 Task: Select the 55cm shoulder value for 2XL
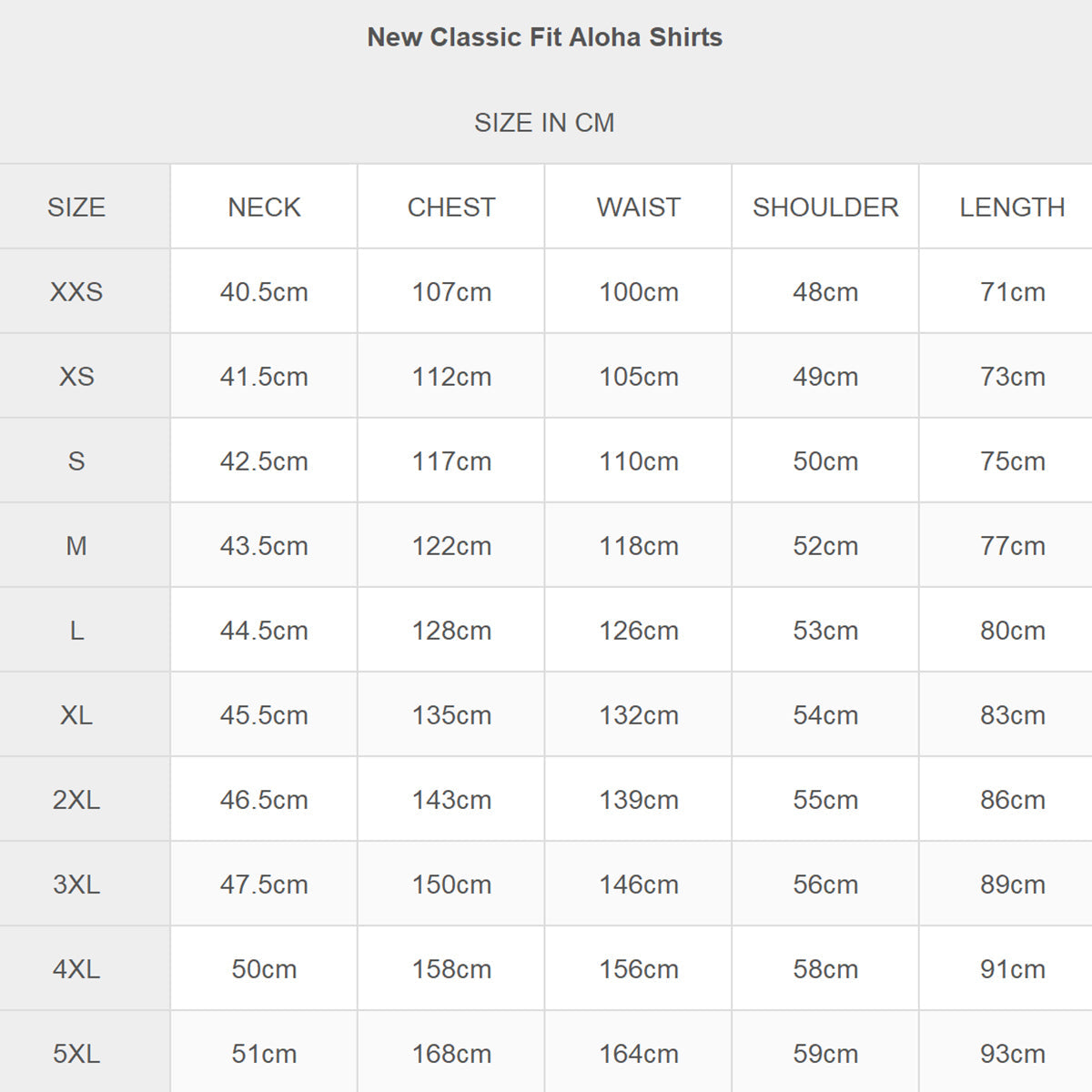[825, 800]
